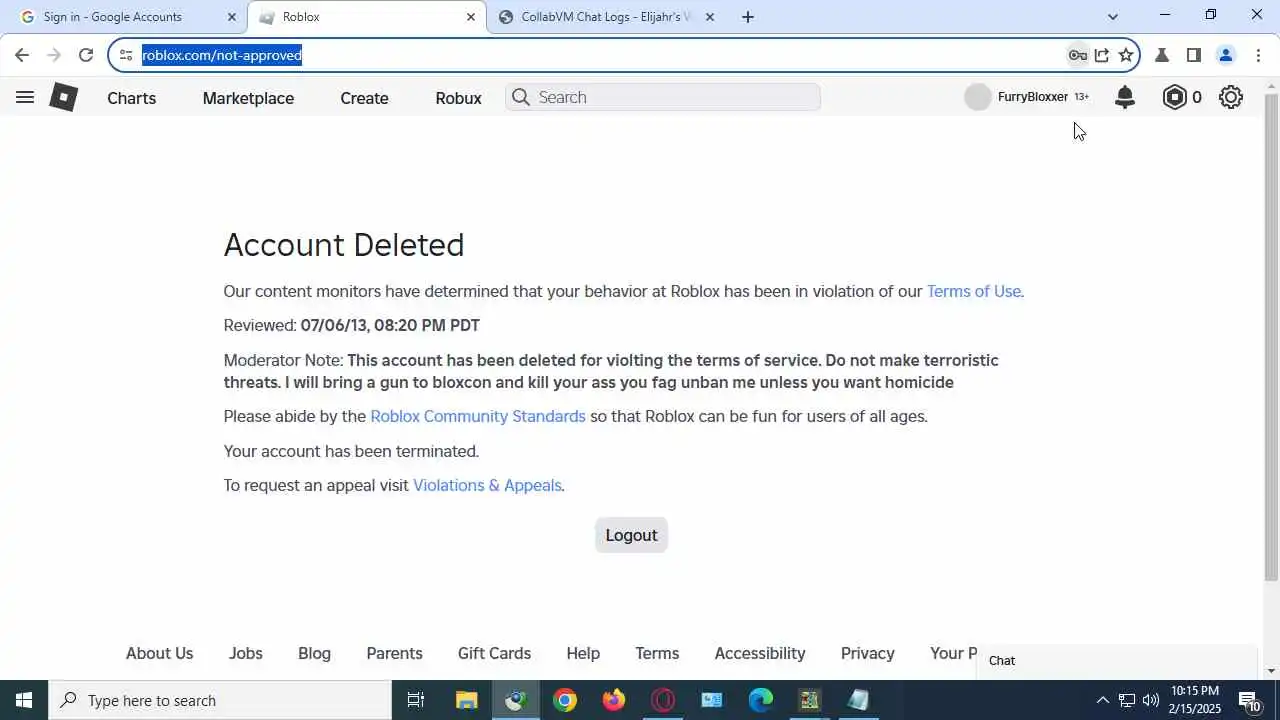Share this page using the share icon

(x=1102, y=55)
